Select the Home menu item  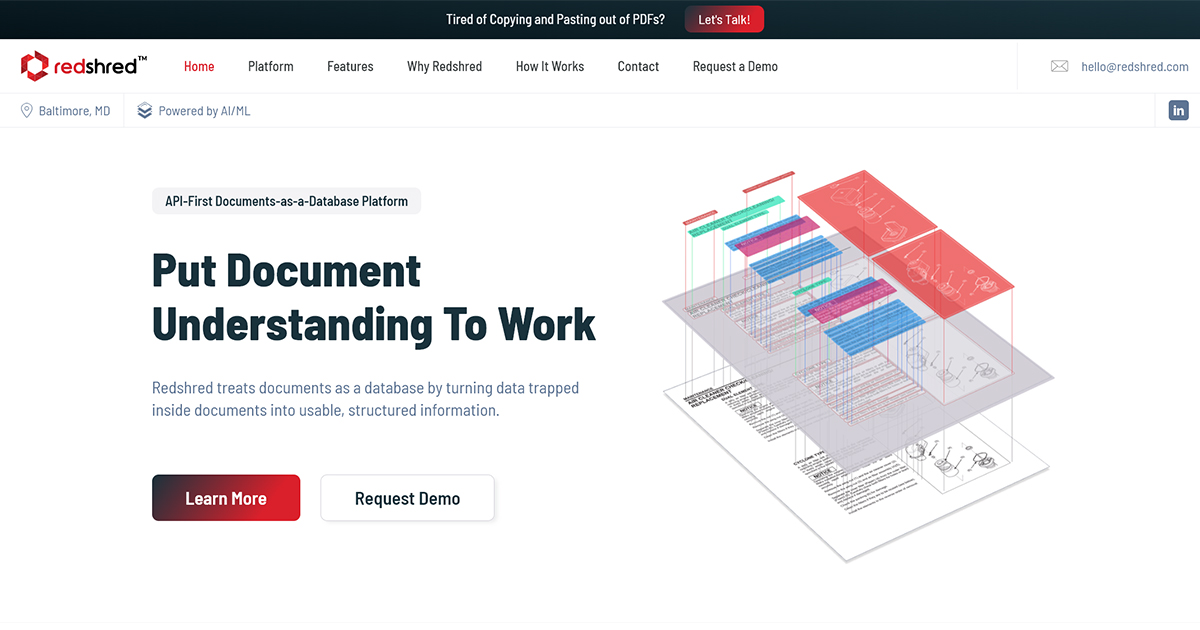(199, 66)
